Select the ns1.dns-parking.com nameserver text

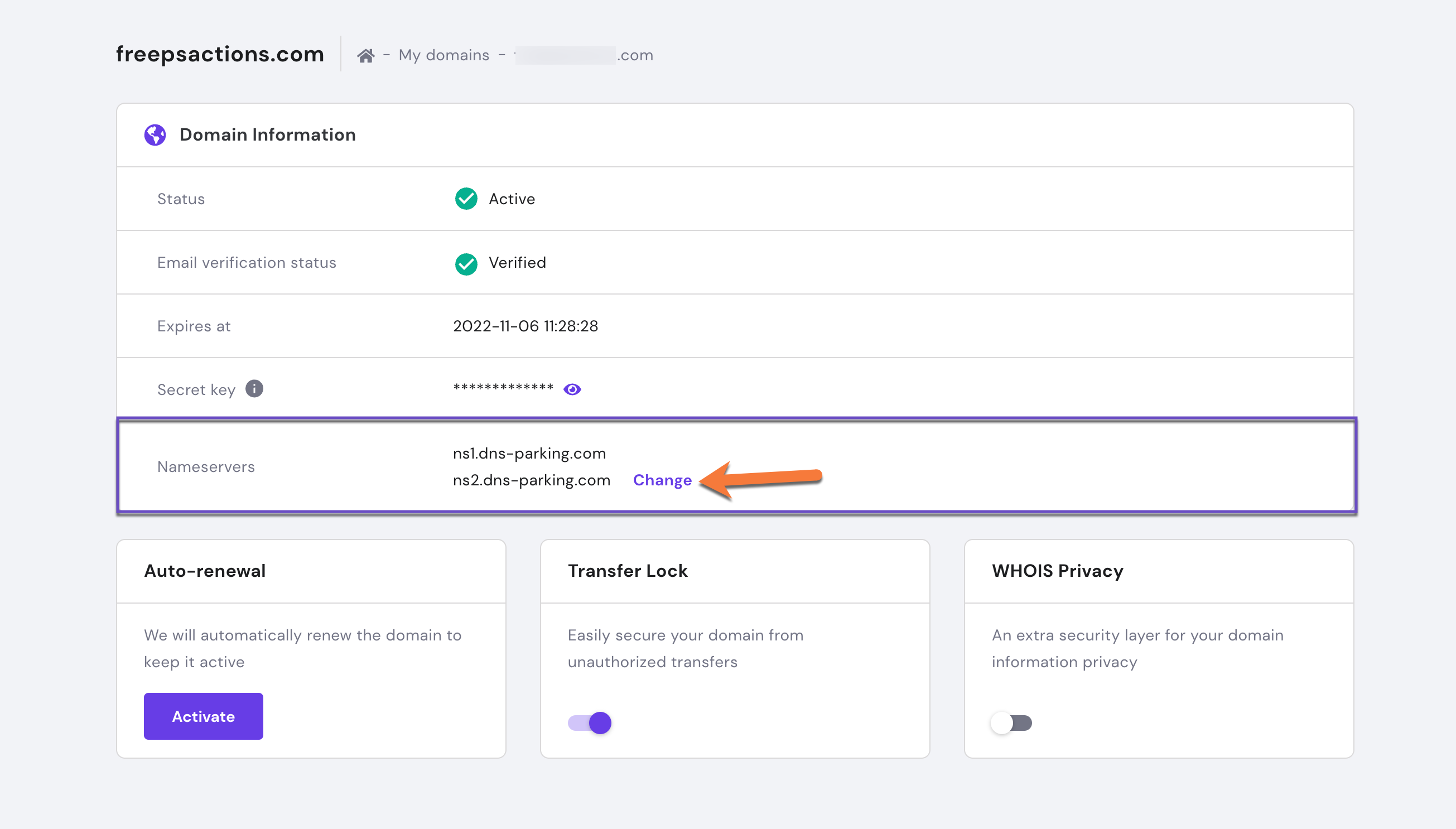coord(529,453)
